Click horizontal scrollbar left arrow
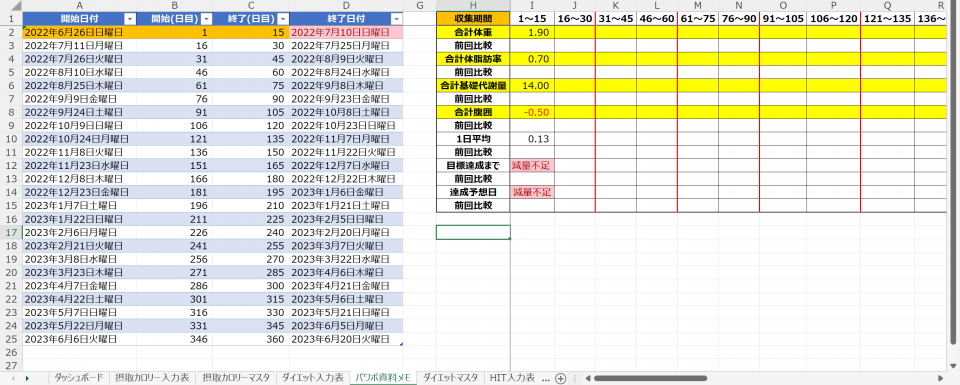 (x=587, y=378)
